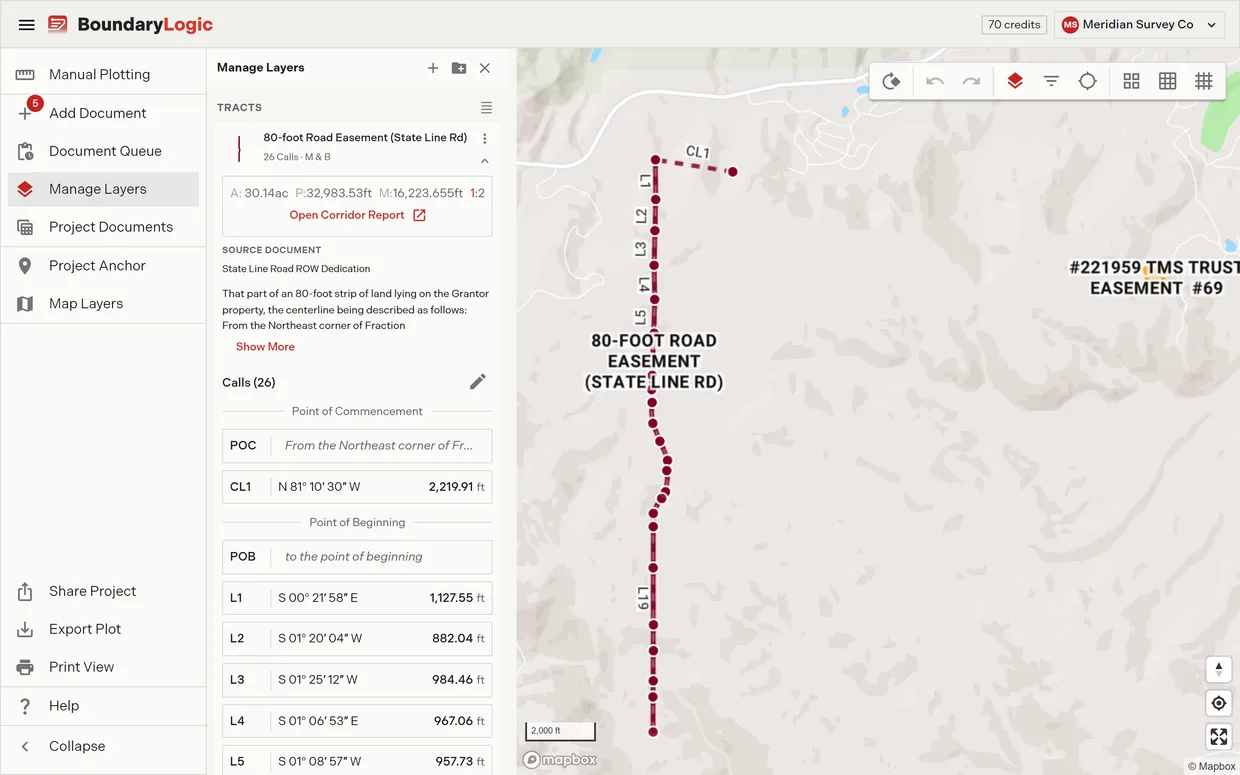Toggle fullscreen map view

coord(1218,737)
